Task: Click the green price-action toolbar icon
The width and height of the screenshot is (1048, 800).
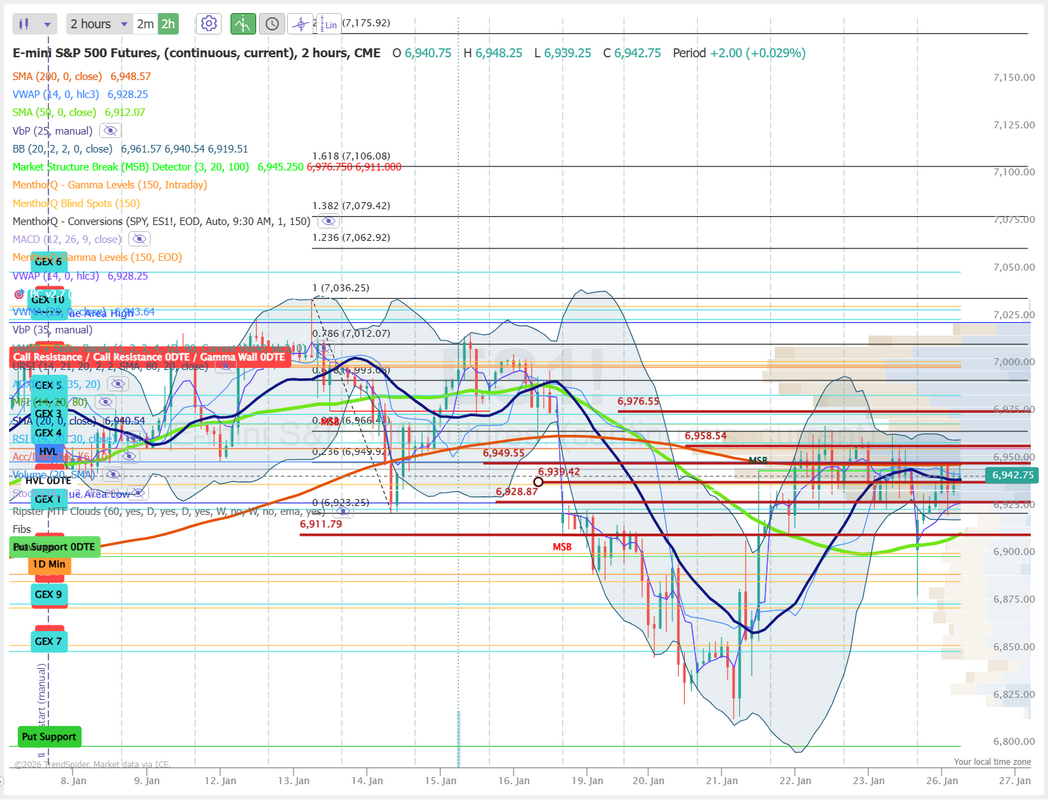Action: pos(242,24)
